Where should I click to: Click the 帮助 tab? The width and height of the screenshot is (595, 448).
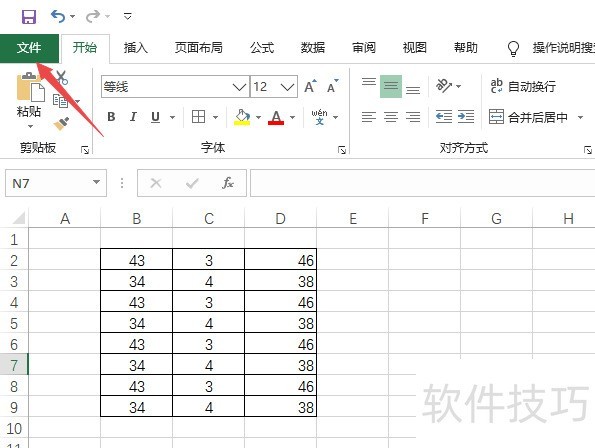[x=465, y=48]
